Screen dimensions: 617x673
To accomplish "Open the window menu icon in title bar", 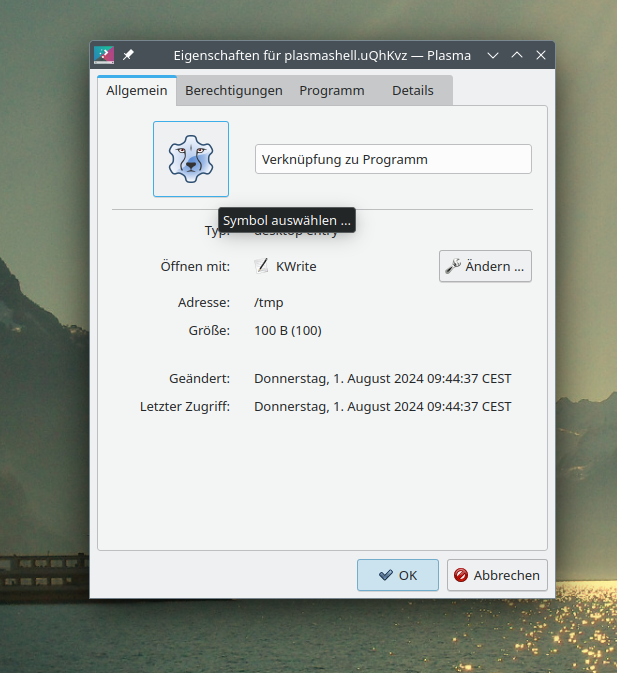I will 104,55.
